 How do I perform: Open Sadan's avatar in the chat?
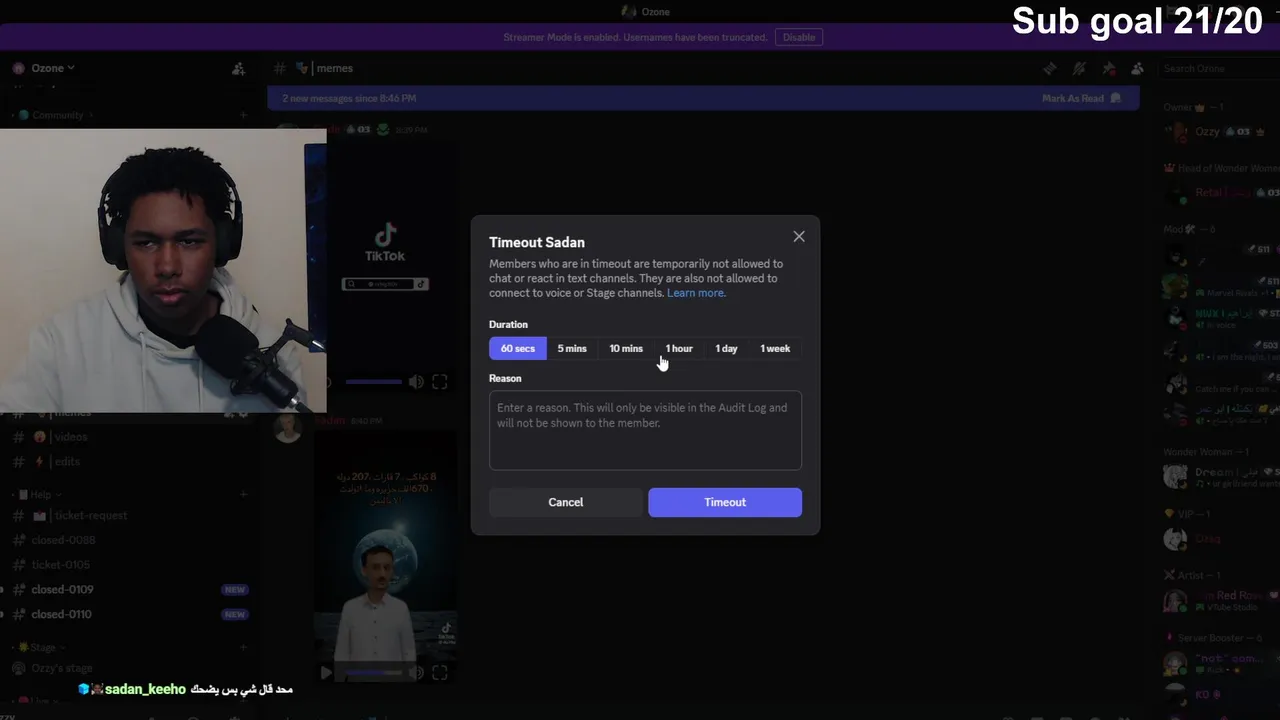tap(288, 427)
